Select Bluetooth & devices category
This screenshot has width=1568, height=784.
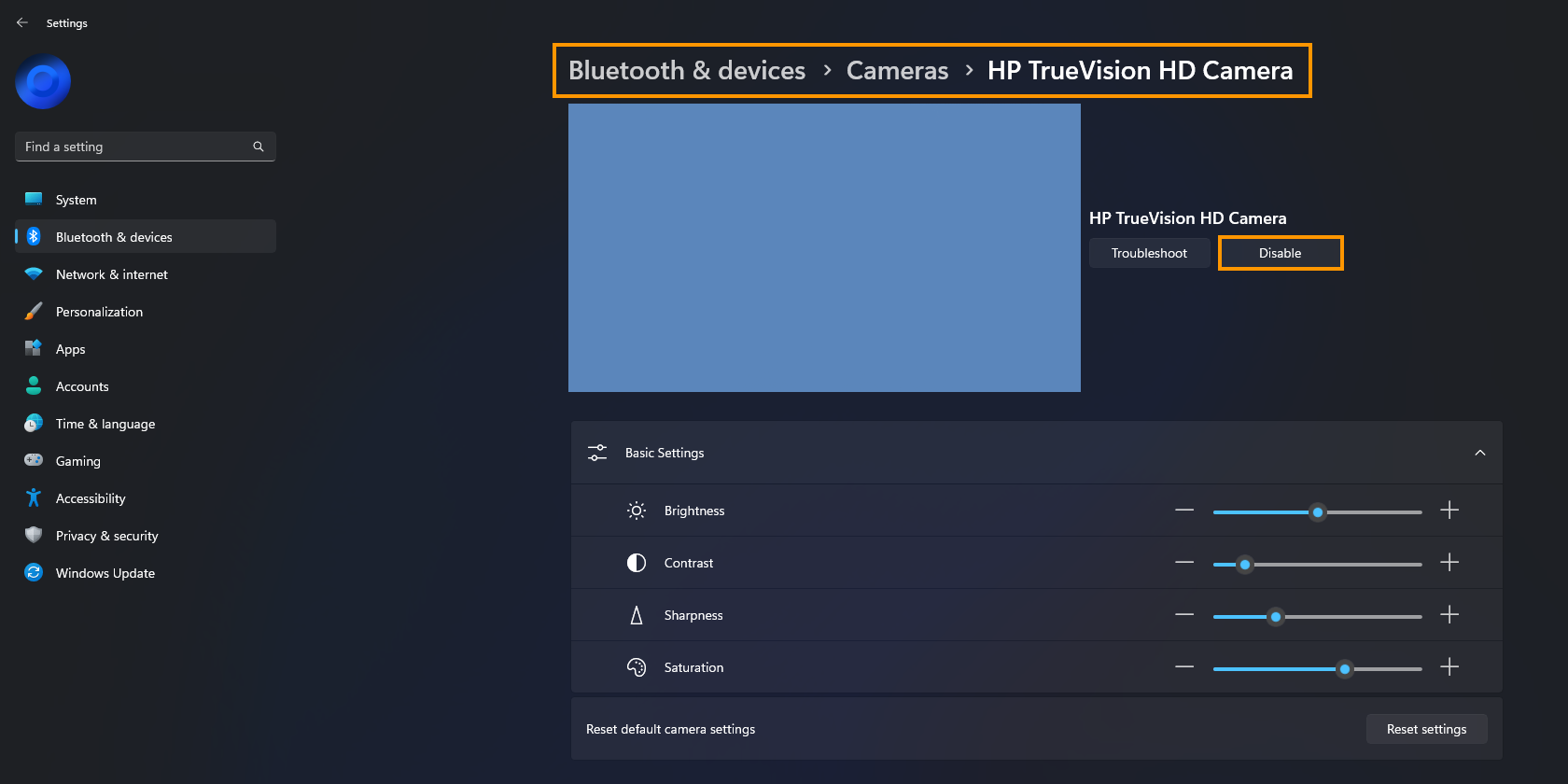point(146,237)
